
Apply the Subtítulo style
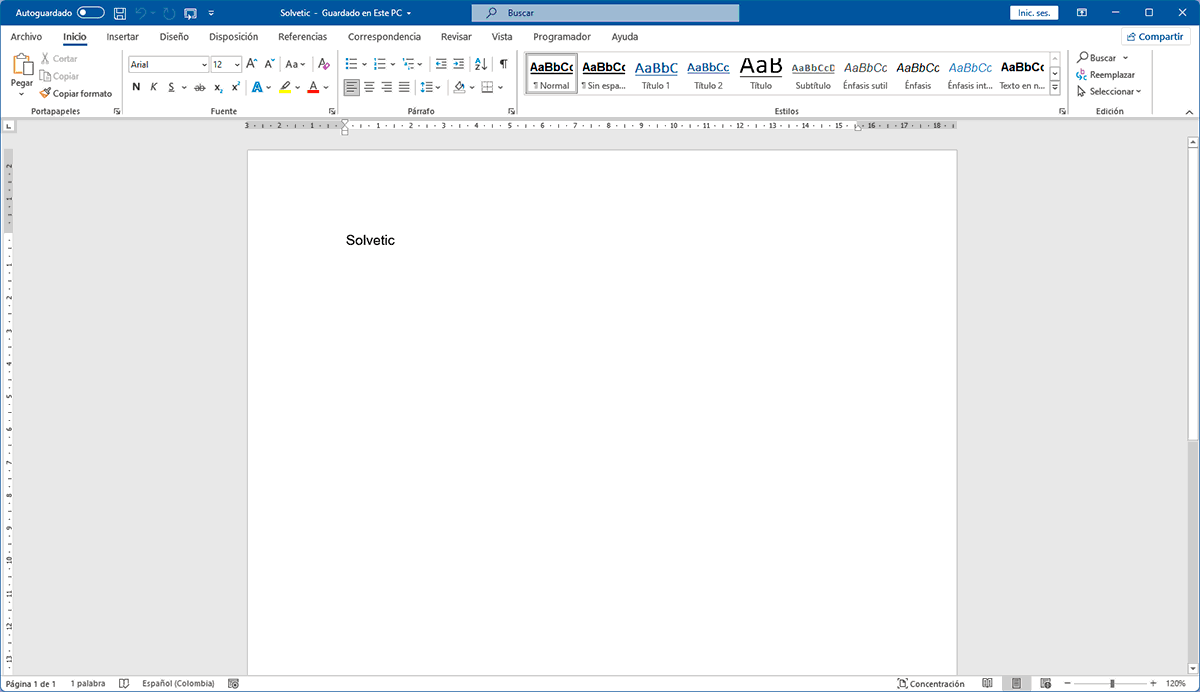pyautogui.click(x=813, y=73)
